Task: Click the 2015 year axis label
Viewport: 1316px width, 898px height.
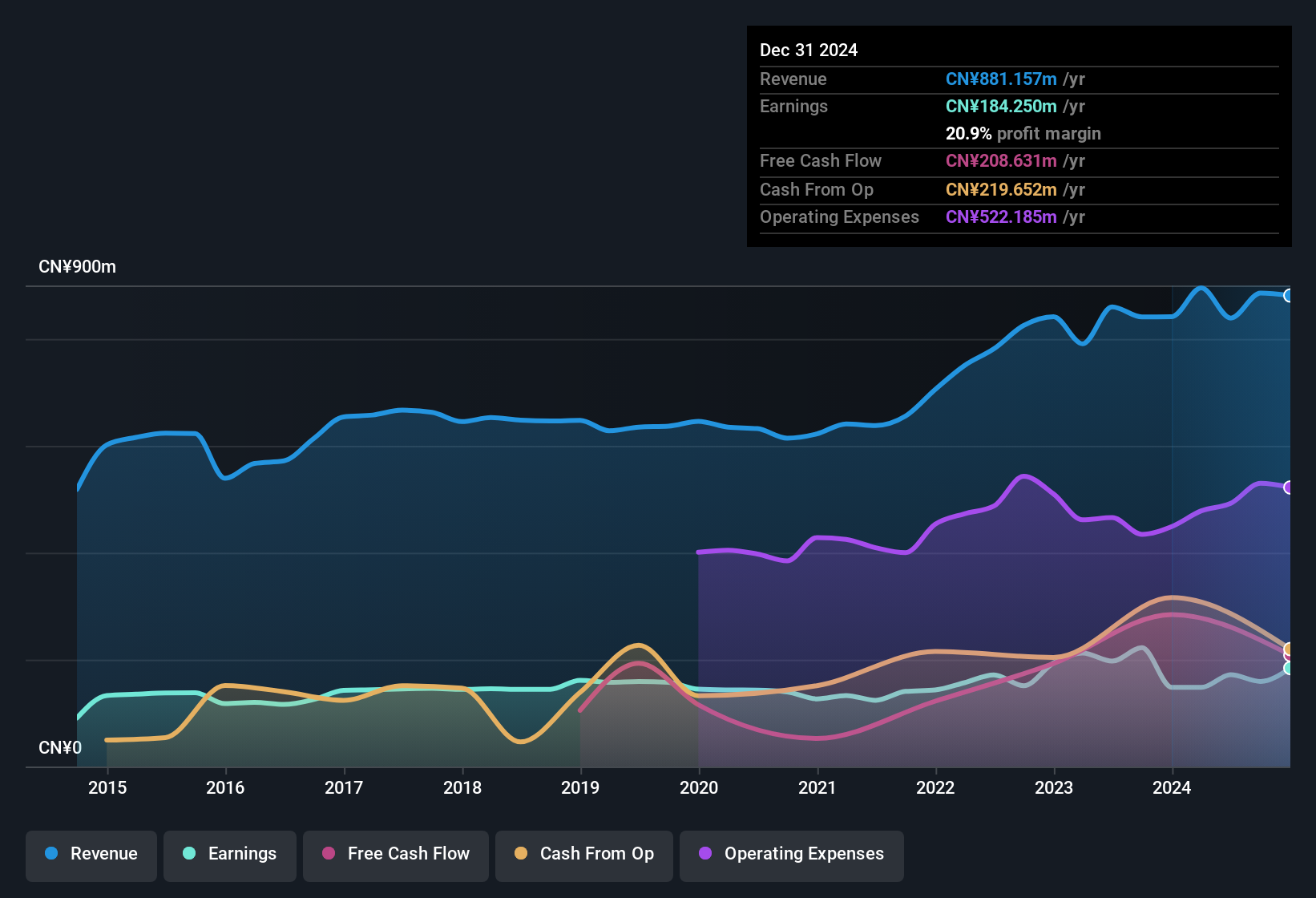Action: (x=107, y=788)
